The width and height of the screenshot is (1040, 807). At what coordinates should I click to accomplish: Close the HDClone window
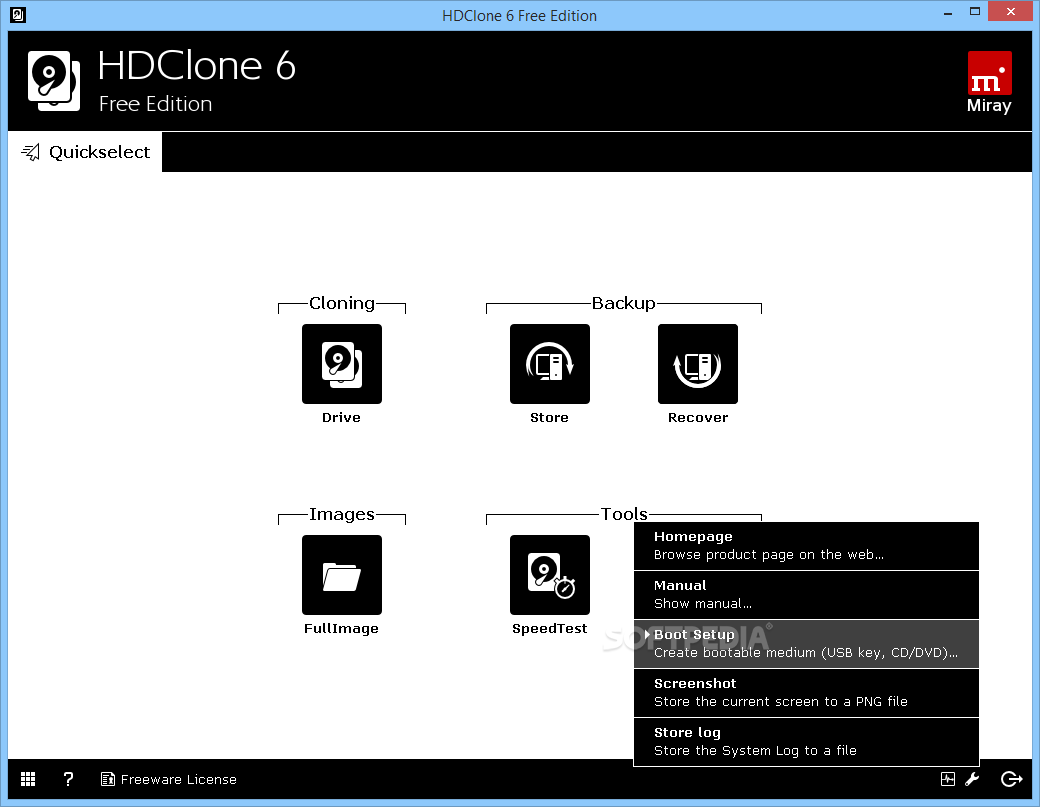(1011, 11)
